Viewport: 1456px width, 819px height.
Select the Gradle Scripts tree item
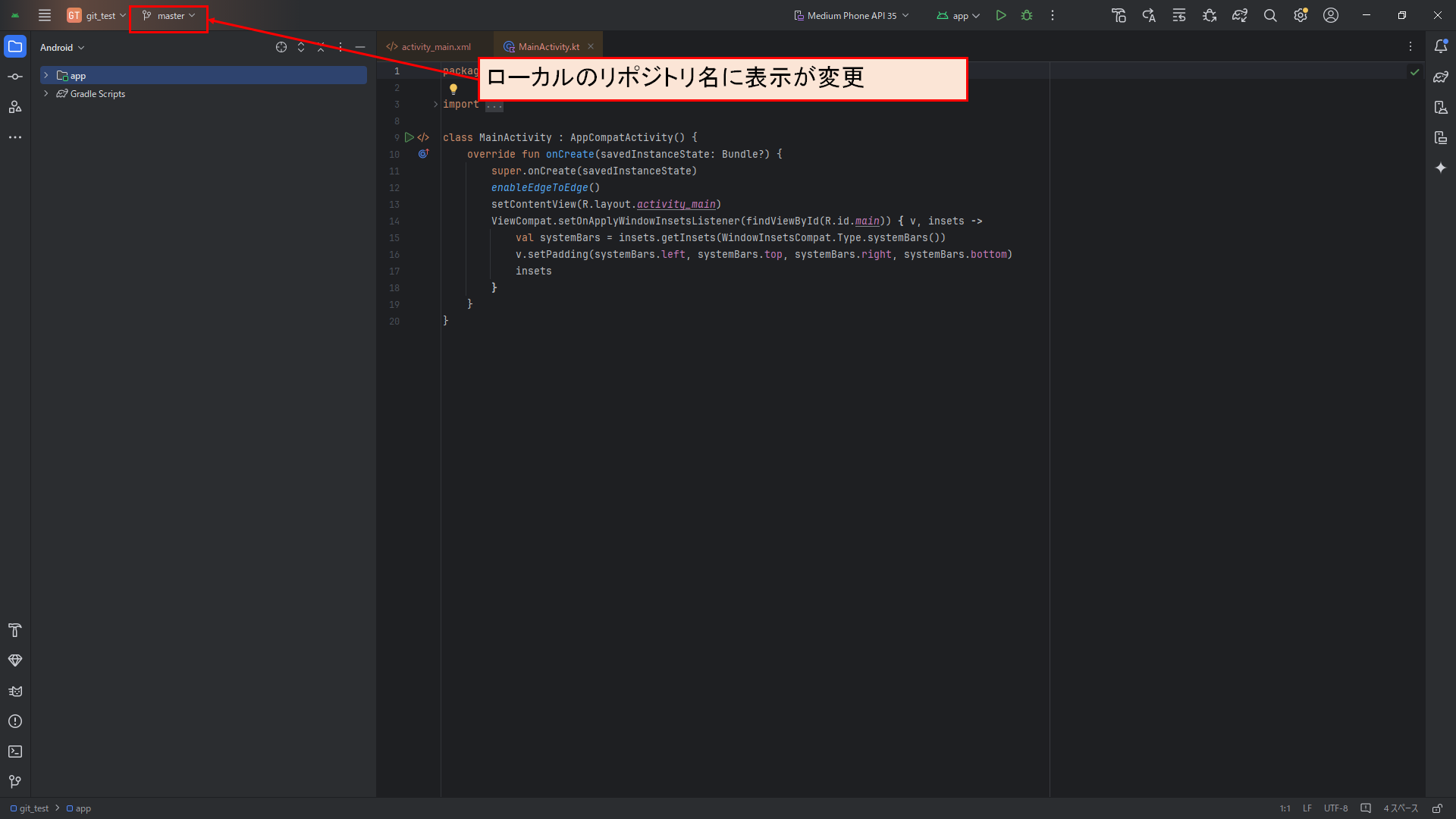(98, 94)
